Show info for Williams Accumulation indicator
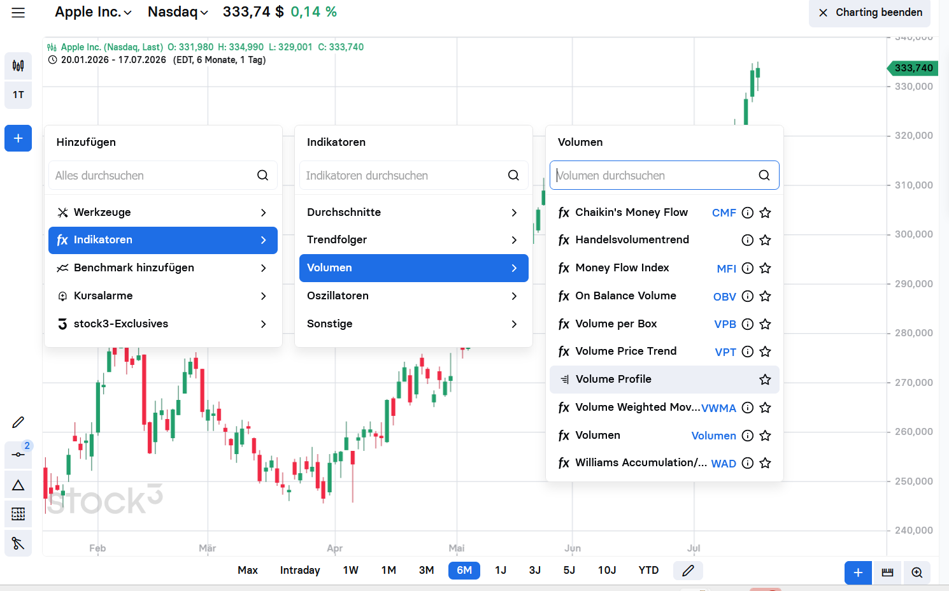 point(747,463)
